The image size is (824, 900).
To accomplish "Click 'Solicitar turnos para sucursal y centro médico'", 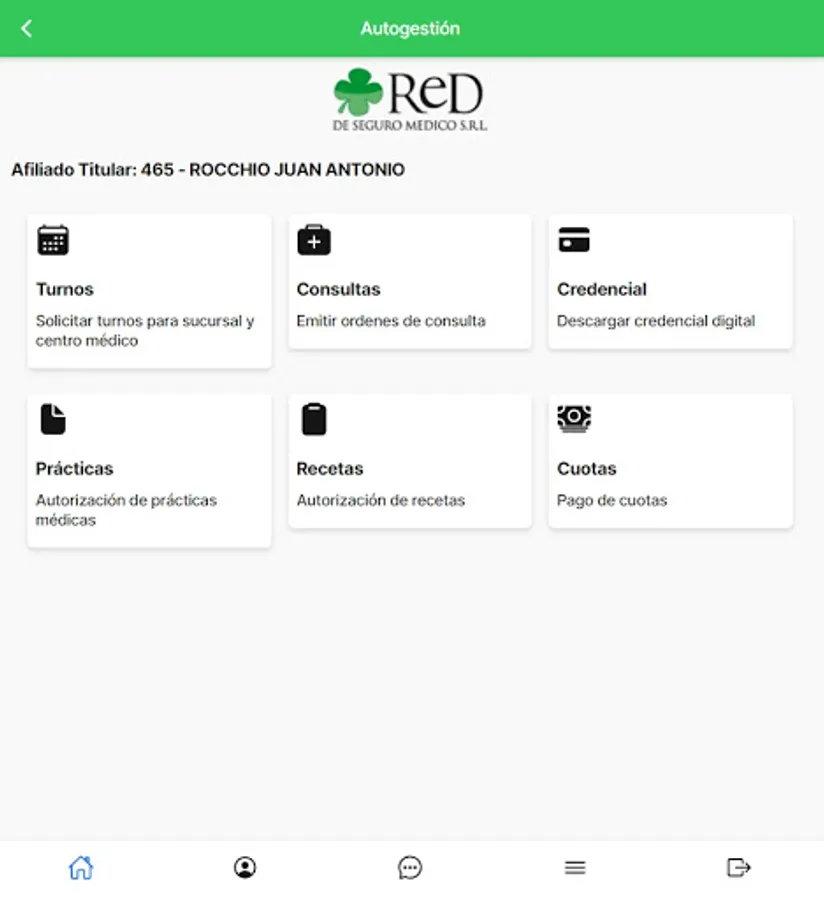I will [x=145, y=331].
